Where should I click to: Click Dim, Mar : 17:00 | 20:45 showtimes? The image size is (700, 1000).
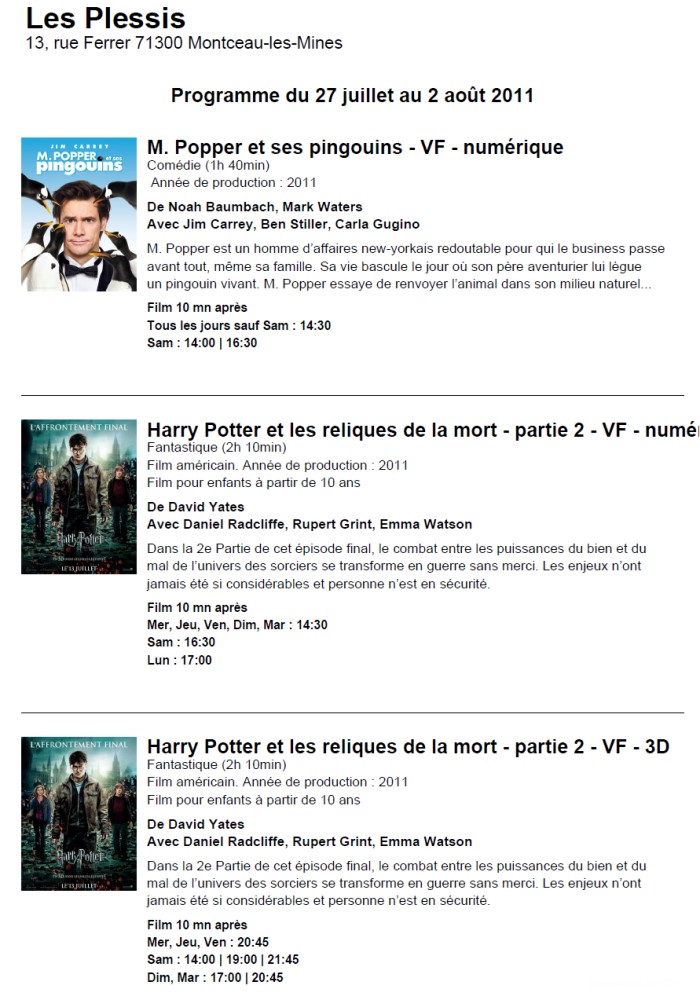coord(215,978)
